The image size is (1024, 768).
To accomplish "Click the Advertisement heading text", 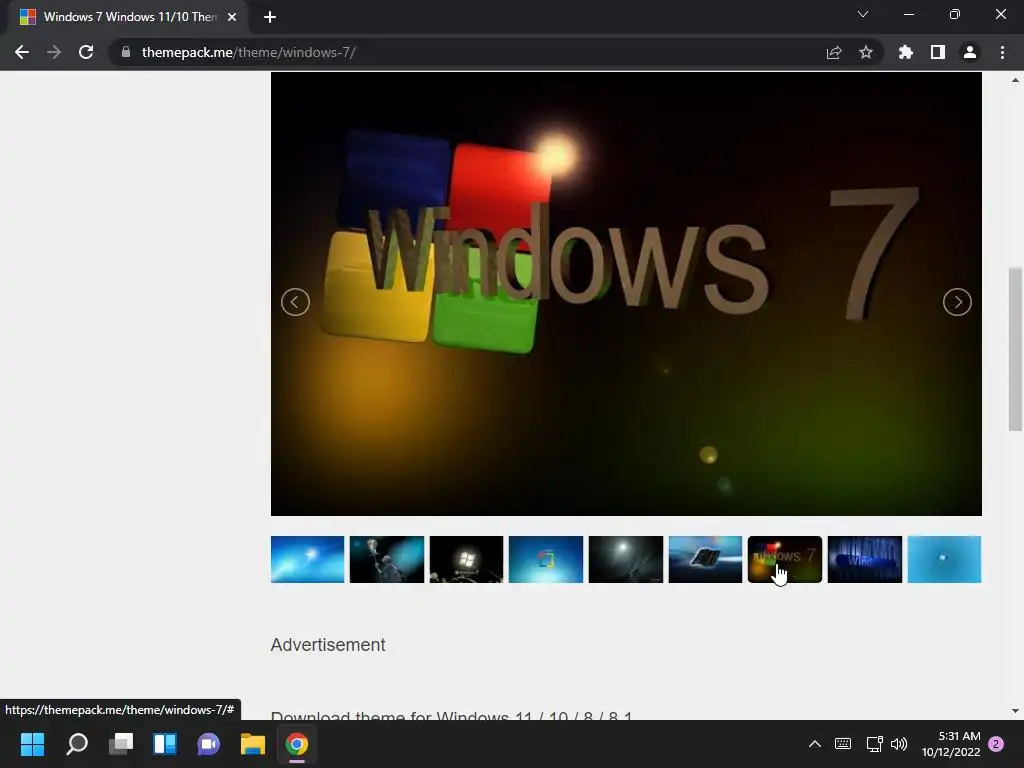I will click(328, 645).
